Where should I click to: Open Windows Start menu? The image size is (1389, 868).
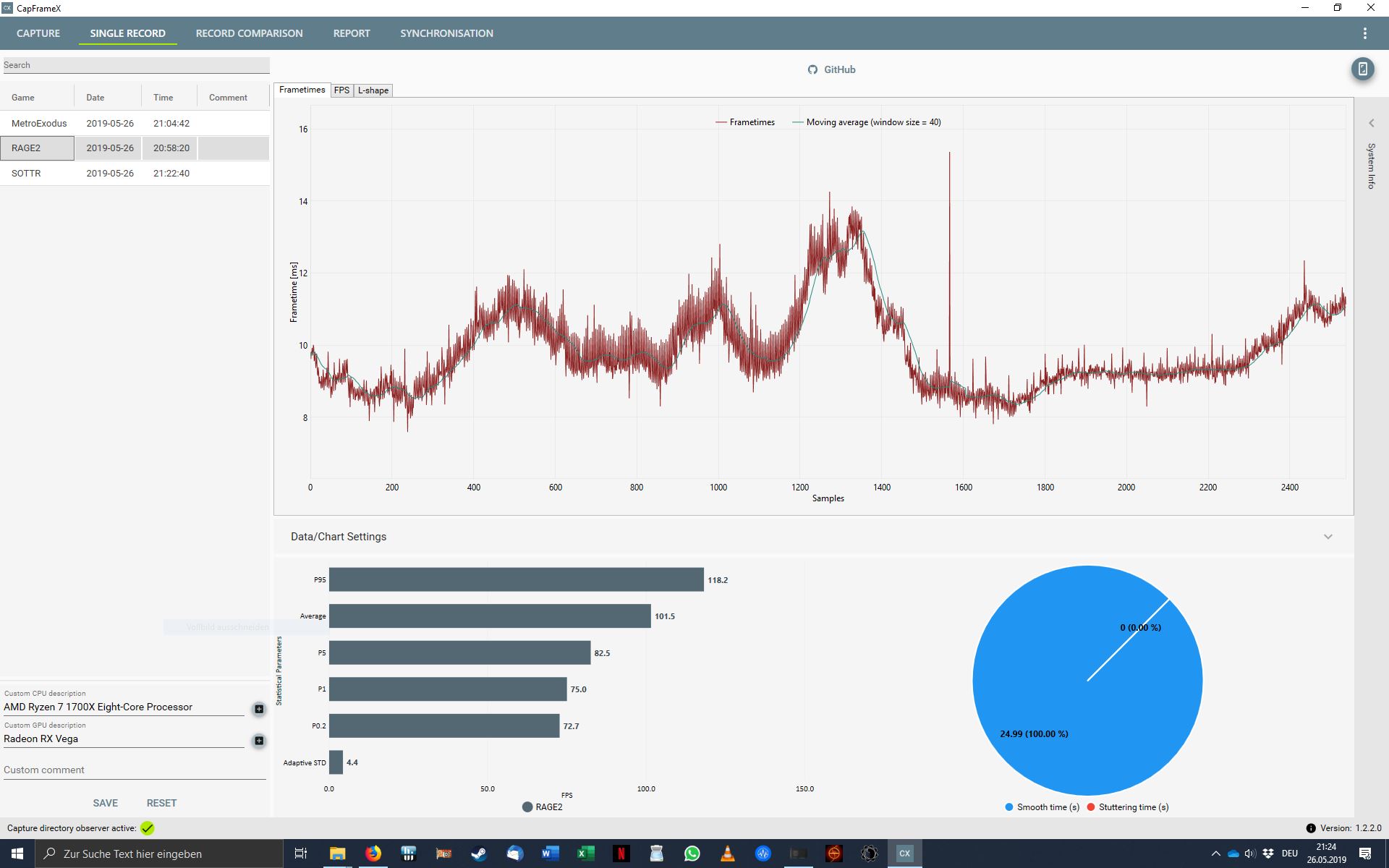[x=17, y=854]
